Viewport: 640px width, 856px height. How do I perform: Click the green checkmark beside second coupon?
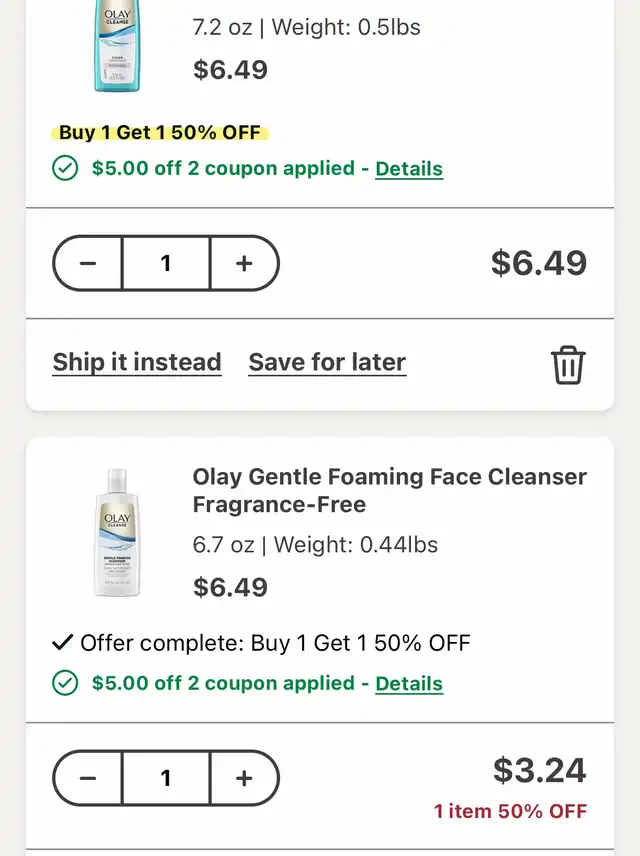(65, 683)
